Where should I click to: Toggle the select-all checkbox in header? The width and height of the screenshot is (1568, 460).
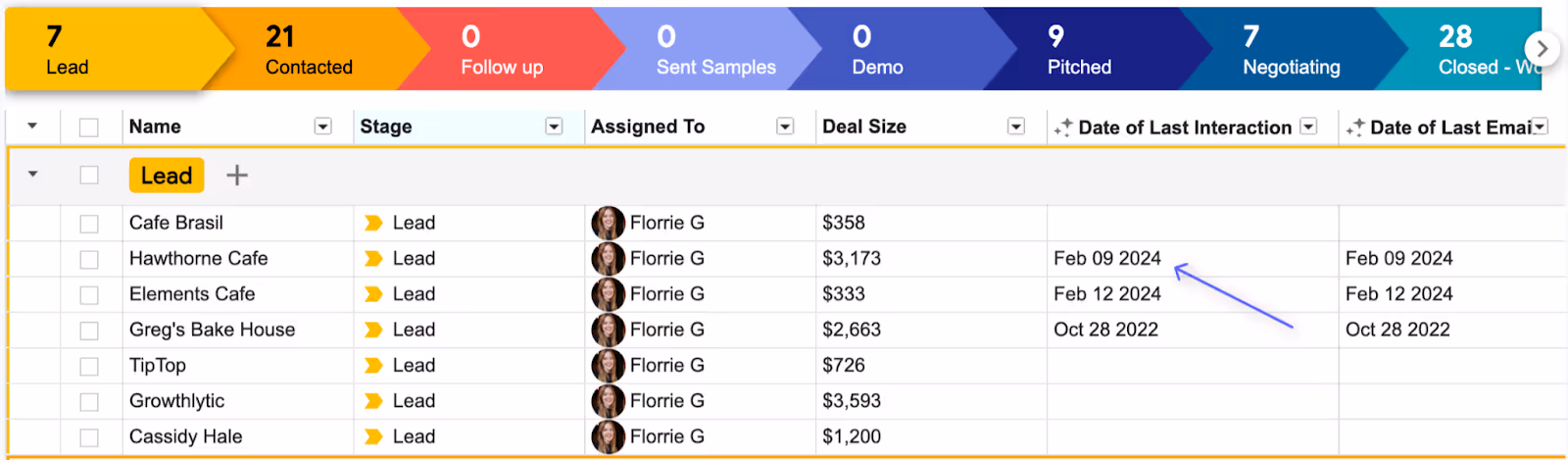click(89, 128)
